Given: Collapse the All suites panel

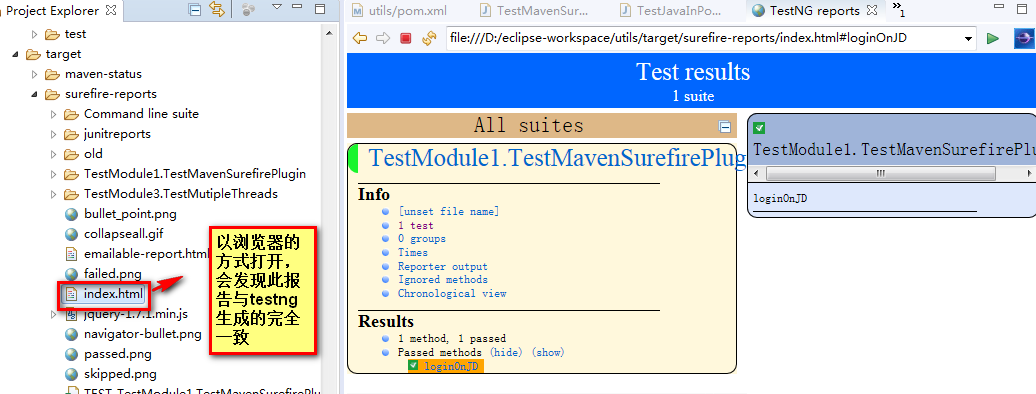Looking at the screenshot, I should (x=725, y=127).
